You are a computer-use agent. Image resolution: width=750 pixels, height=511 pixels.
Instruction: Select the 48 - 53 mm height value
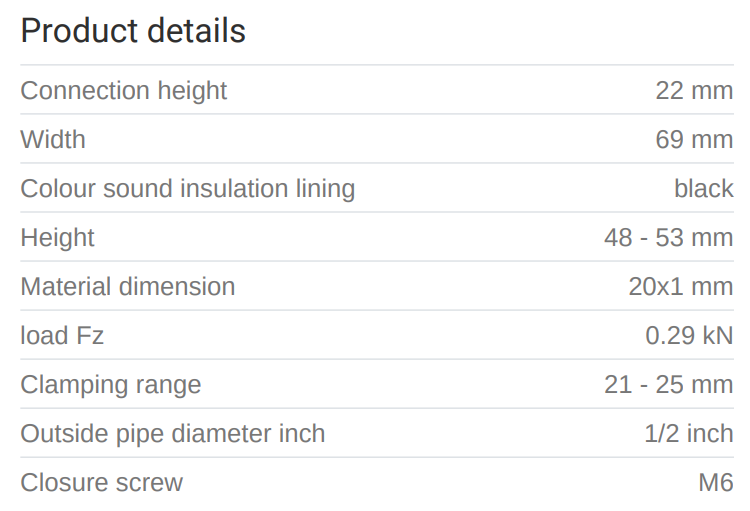(x=668, y=237)
